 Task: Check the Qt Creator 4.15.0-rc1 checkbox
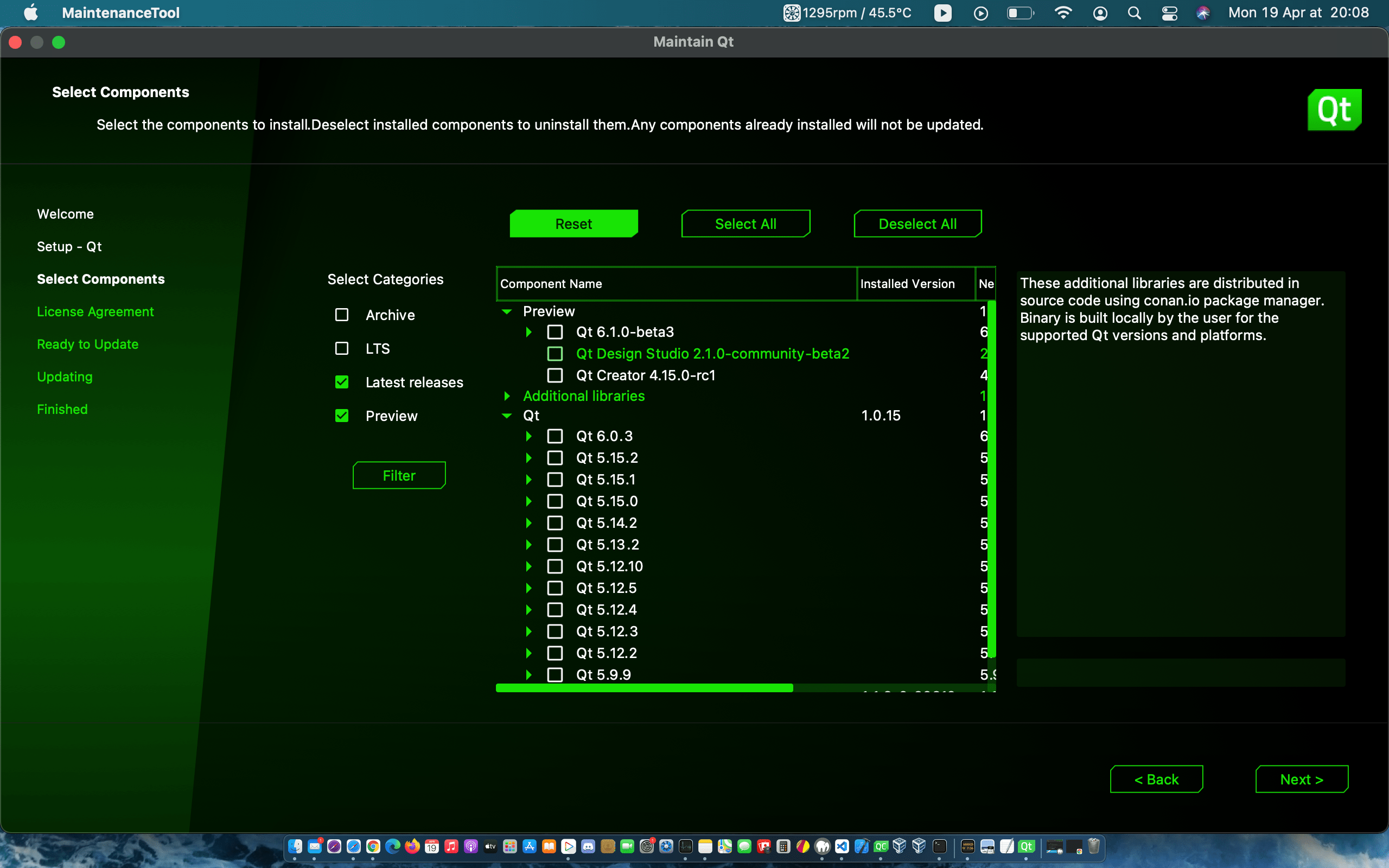(555, 375)
